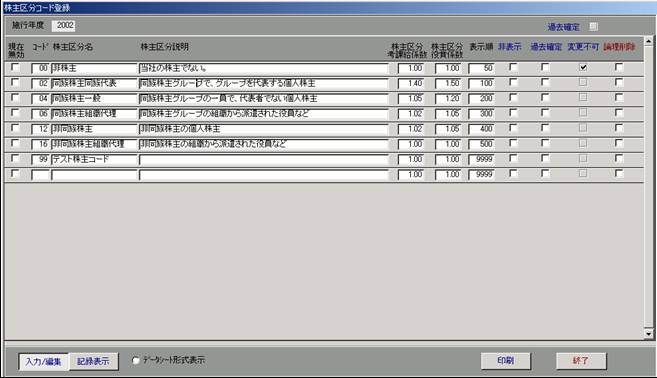
Task: Click 表示順 value 300
Action: 481,114
